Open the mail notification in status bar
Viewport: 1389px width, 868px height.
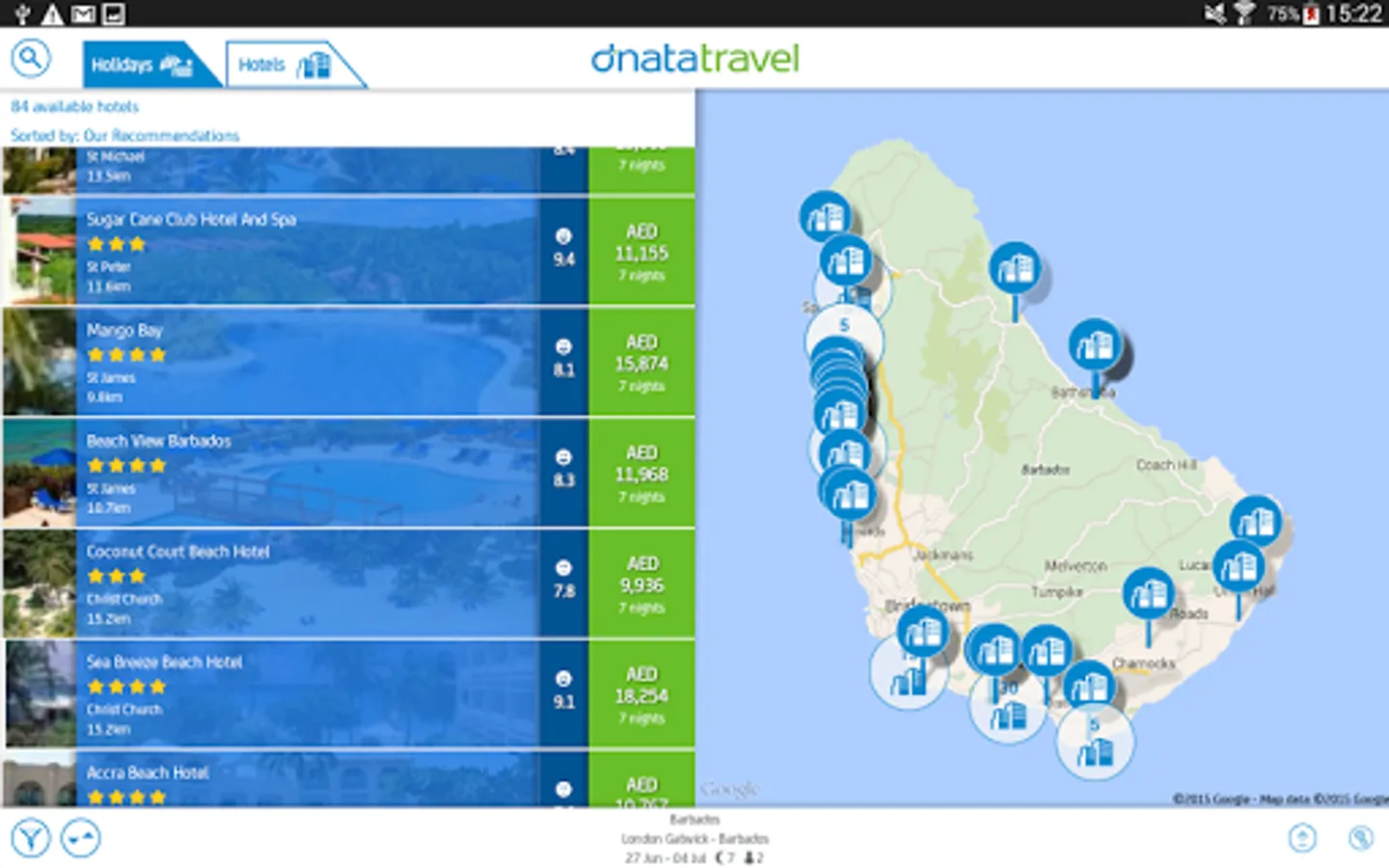83,14
